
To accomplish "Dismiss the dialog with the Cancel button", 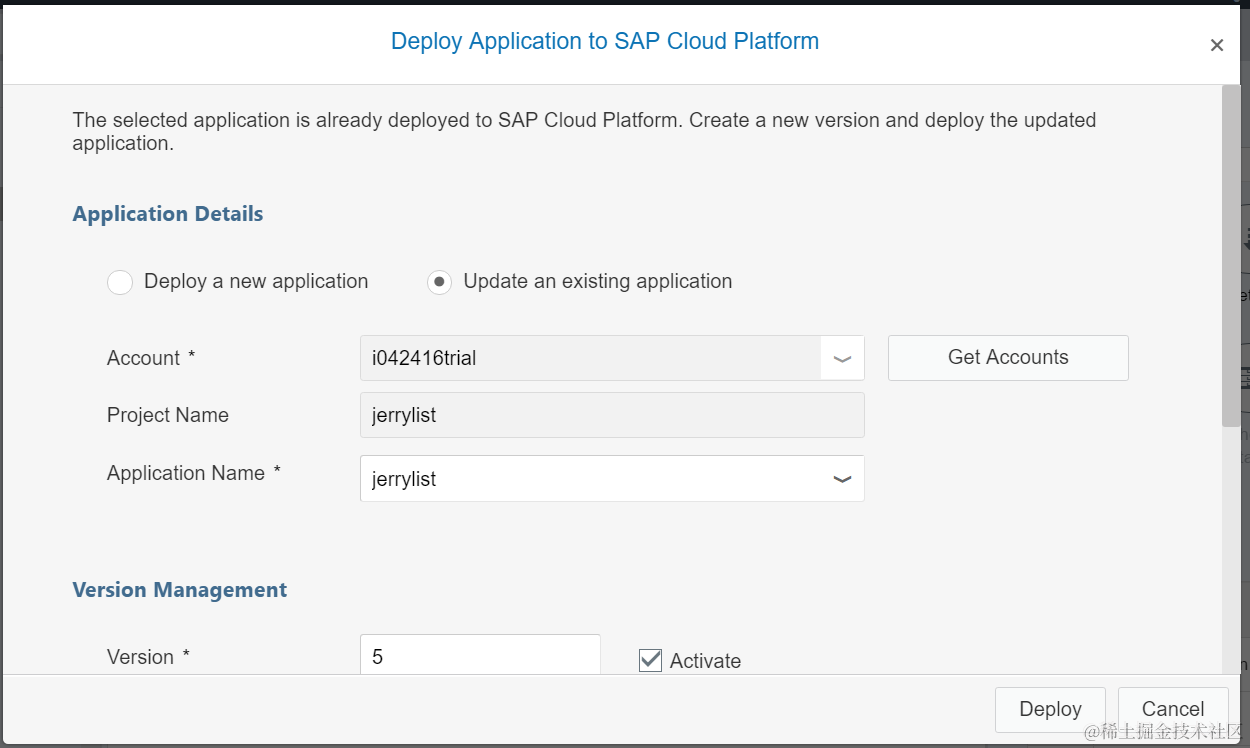I will (x=1172, y=709).
